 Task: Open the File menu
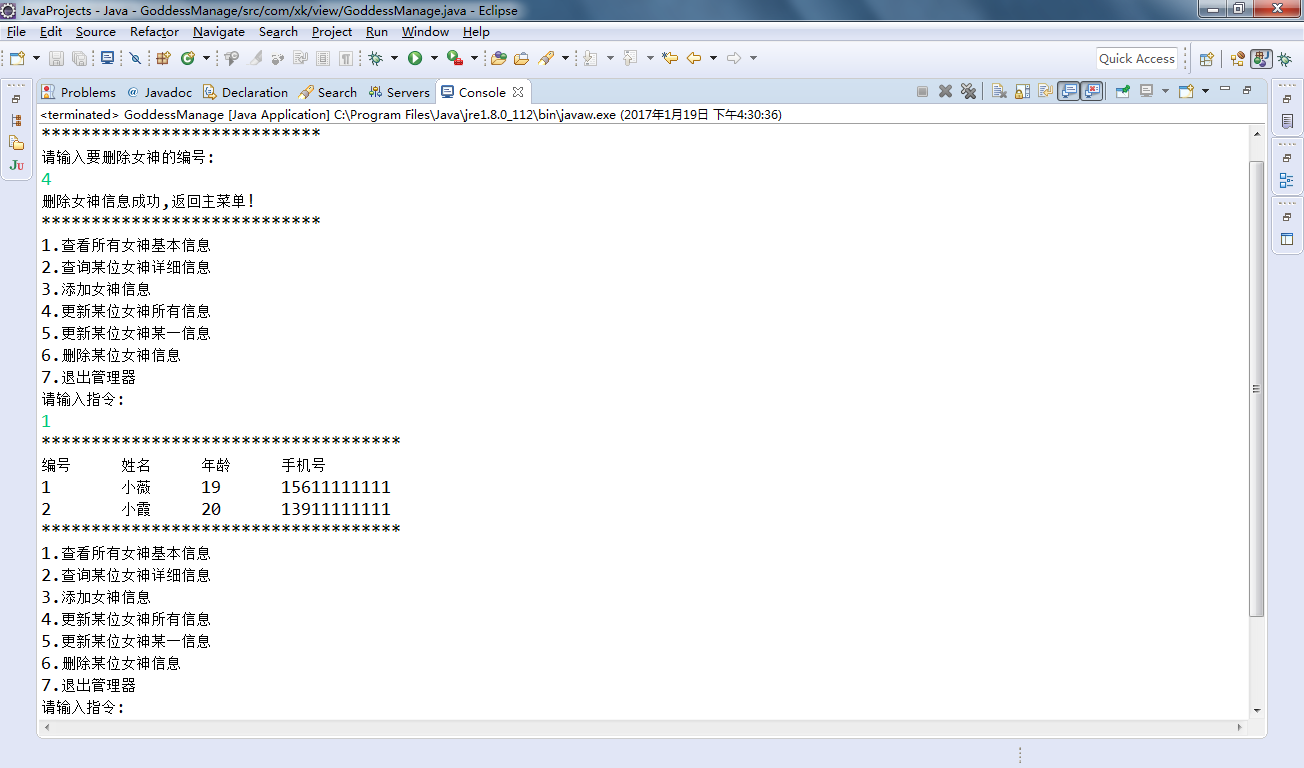point(16,32)
